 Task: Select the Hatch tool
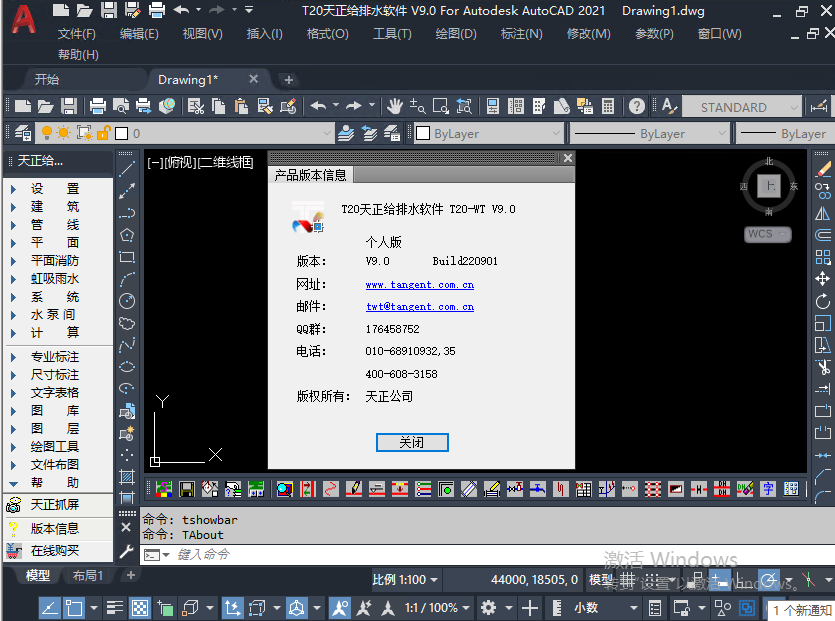127,477
